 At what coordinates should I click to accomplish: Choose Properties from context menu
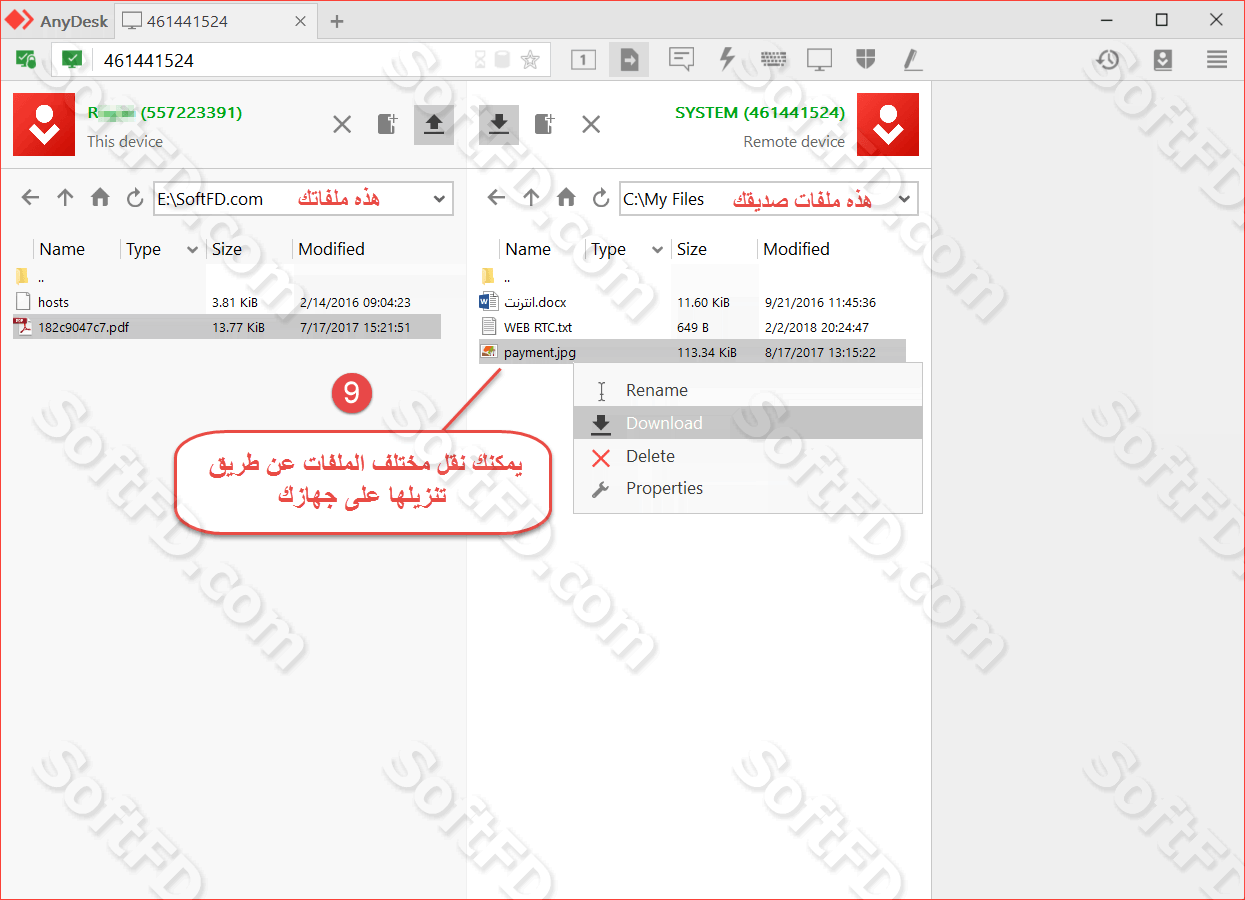tap(747, 489)
